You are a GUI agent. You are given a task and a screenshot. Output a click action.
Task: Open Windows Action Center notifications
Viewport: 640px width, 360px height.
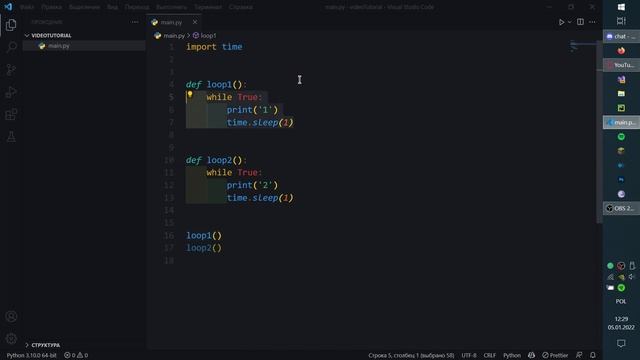(x=621, y=344)
